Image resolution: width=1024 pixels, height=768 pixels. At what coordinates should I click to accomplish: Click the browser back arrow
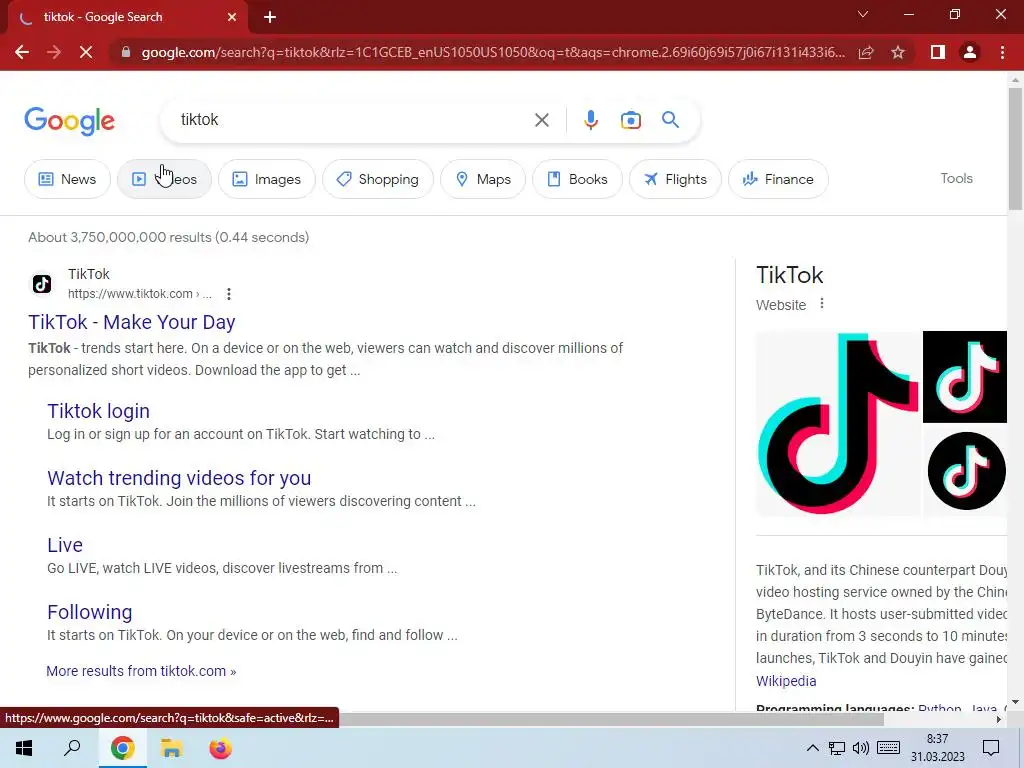pos(22,52)
